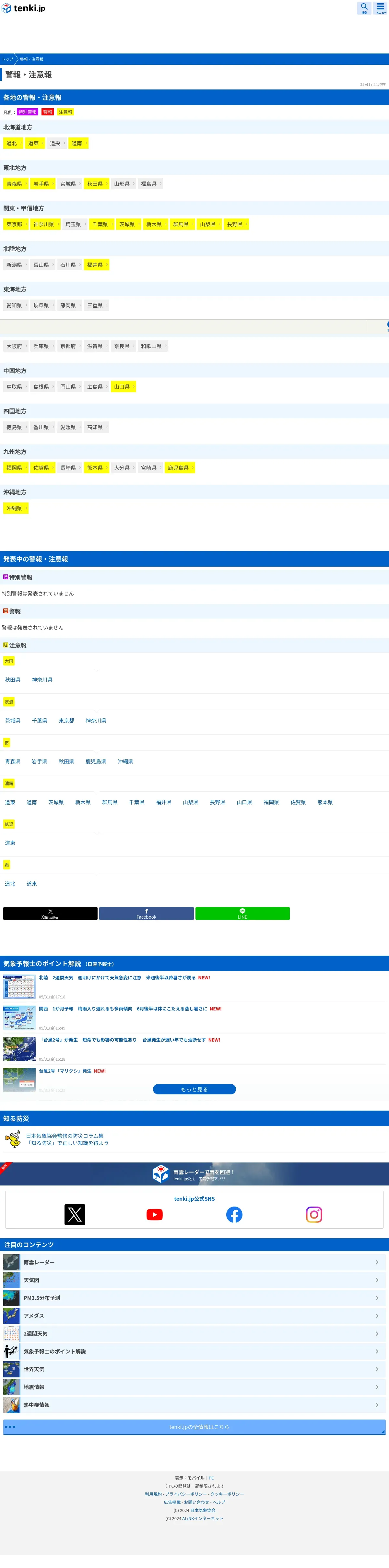Viewport: 389px width, 1568px height.
Task: Expand 天気図 row chevron
Action: [x=377, y=1280]
